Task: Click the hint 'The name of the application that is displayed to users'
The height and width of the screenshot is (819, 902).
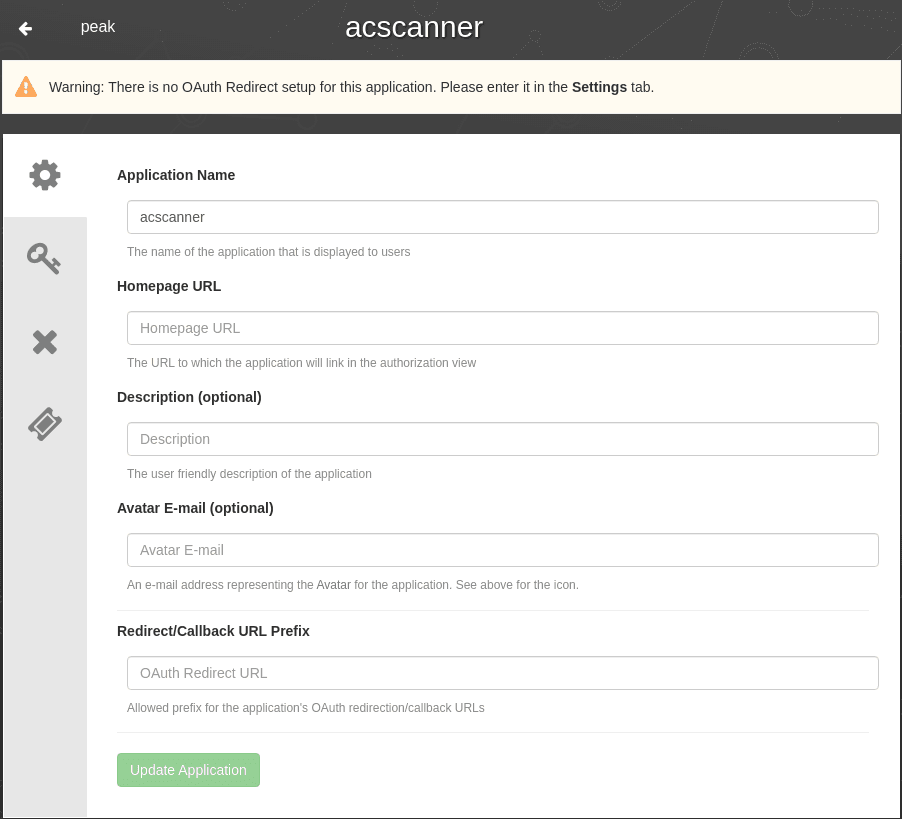Action: pyautogui.click(x=269, y=252)
